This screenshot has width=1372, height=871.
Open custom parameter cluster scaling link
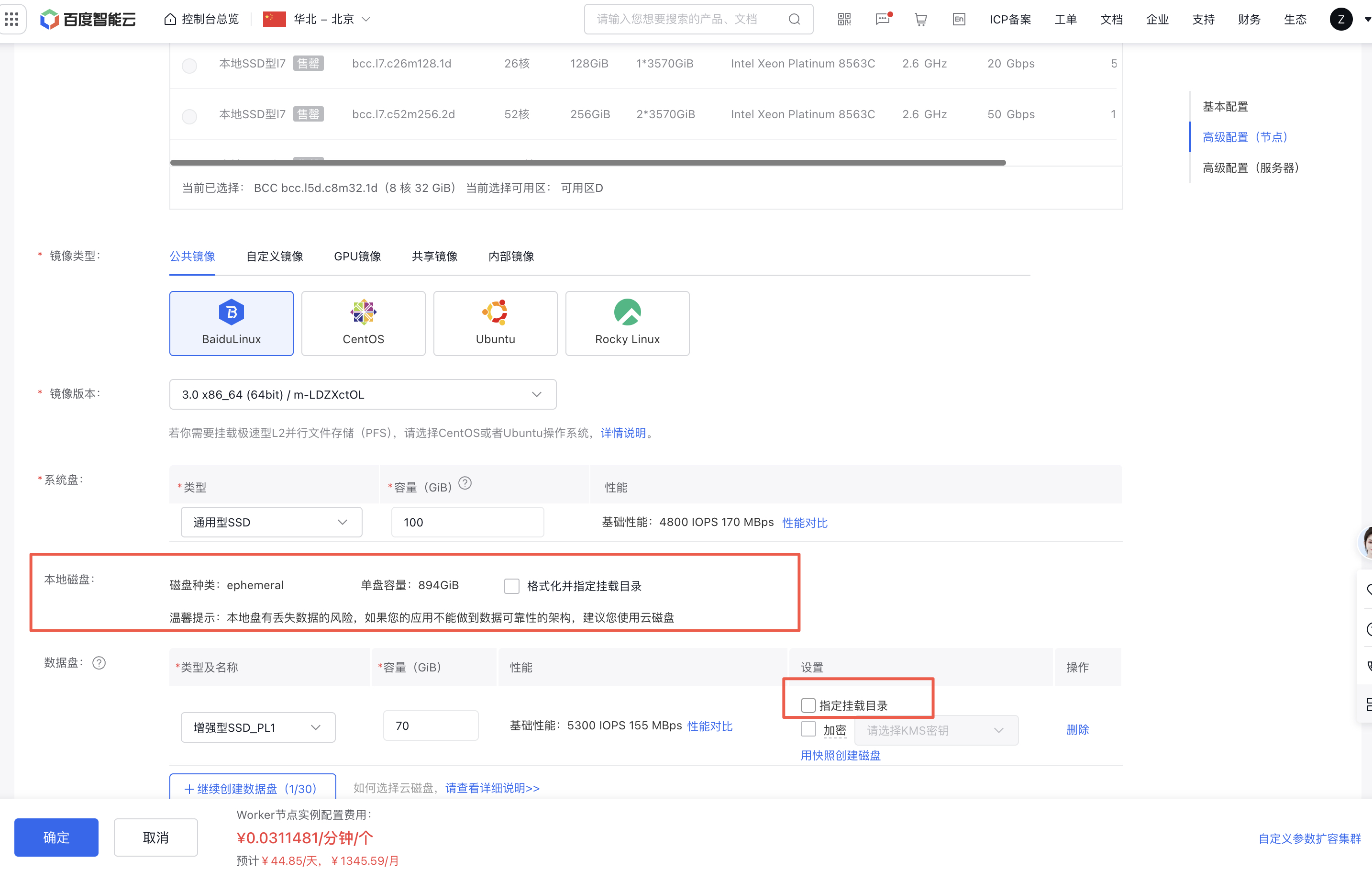tap(1309, 838)
